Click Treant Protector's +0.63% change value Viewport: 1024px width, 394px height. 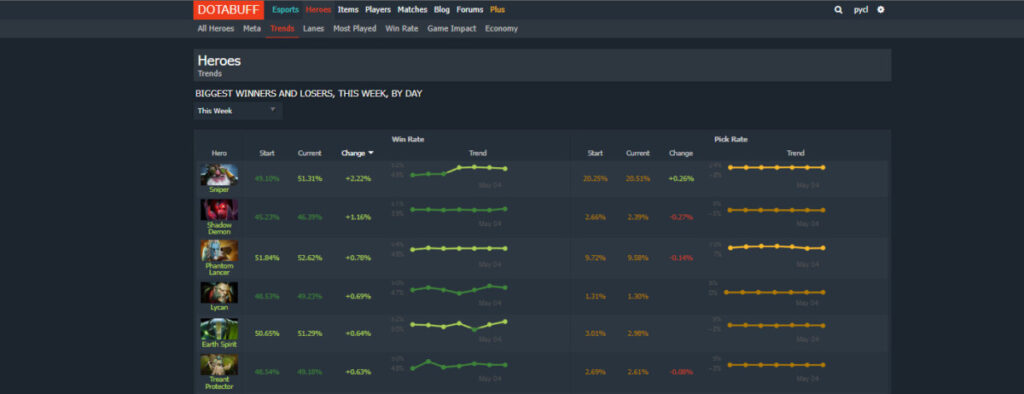(359, 372)
